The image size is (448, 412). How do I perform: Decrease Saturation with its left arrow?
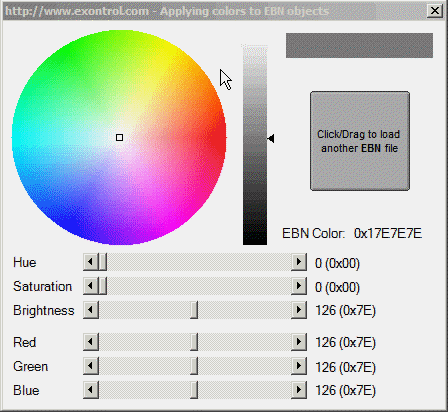(x=91, y=286)
